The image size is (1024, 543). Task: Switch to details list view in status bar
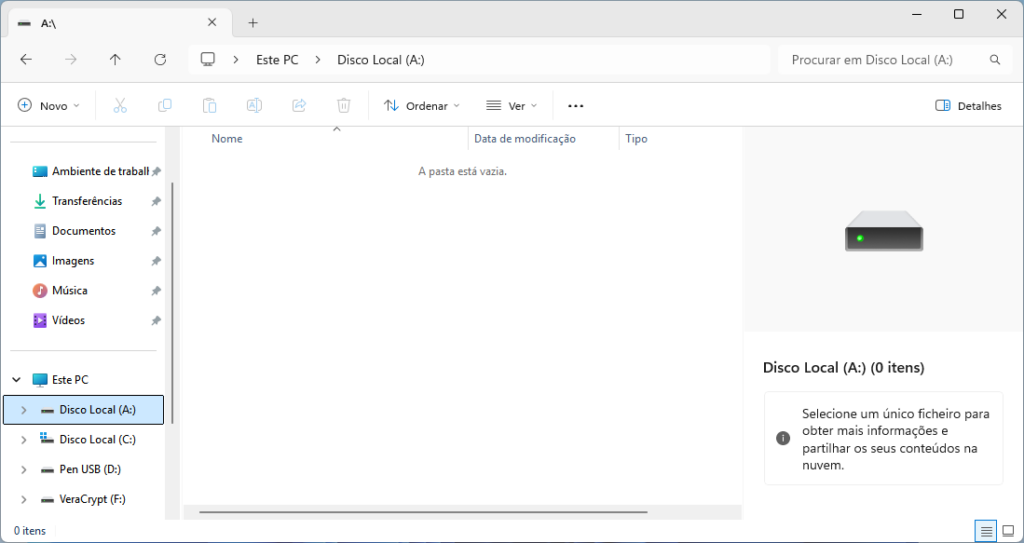coord(986,530)
